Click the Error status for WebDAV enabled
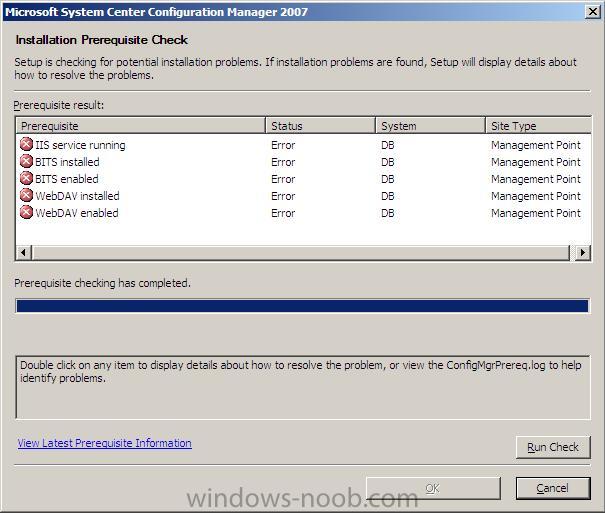The width and height of the screenshot is (605, 513). tap(283, 213)
